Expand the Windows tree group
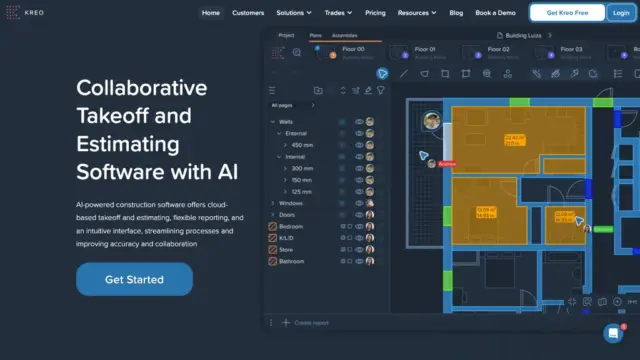The height and width of the screenshot is (360, 640). click(x=273, y=203)
